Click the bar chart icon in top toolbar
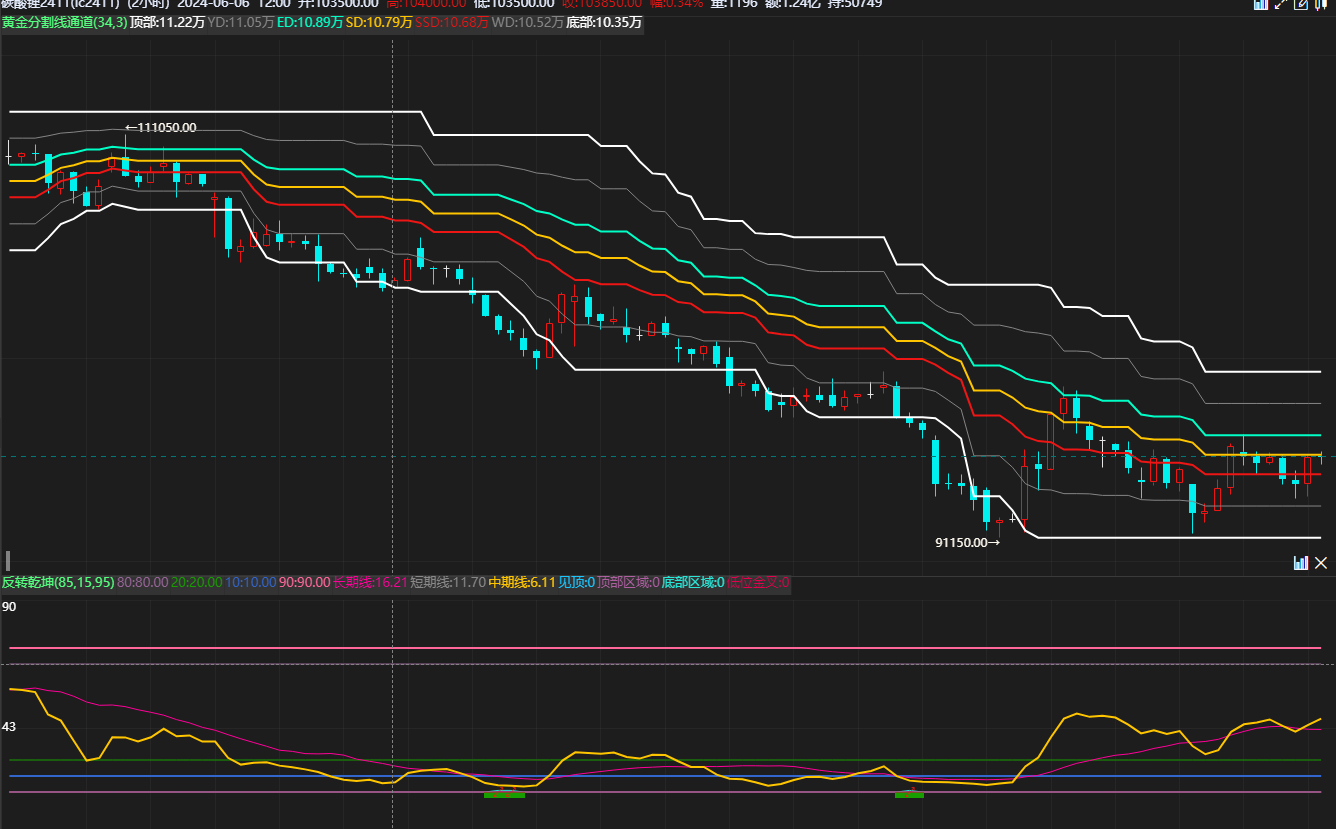 pyautogui.click(x=1261, y=4)
